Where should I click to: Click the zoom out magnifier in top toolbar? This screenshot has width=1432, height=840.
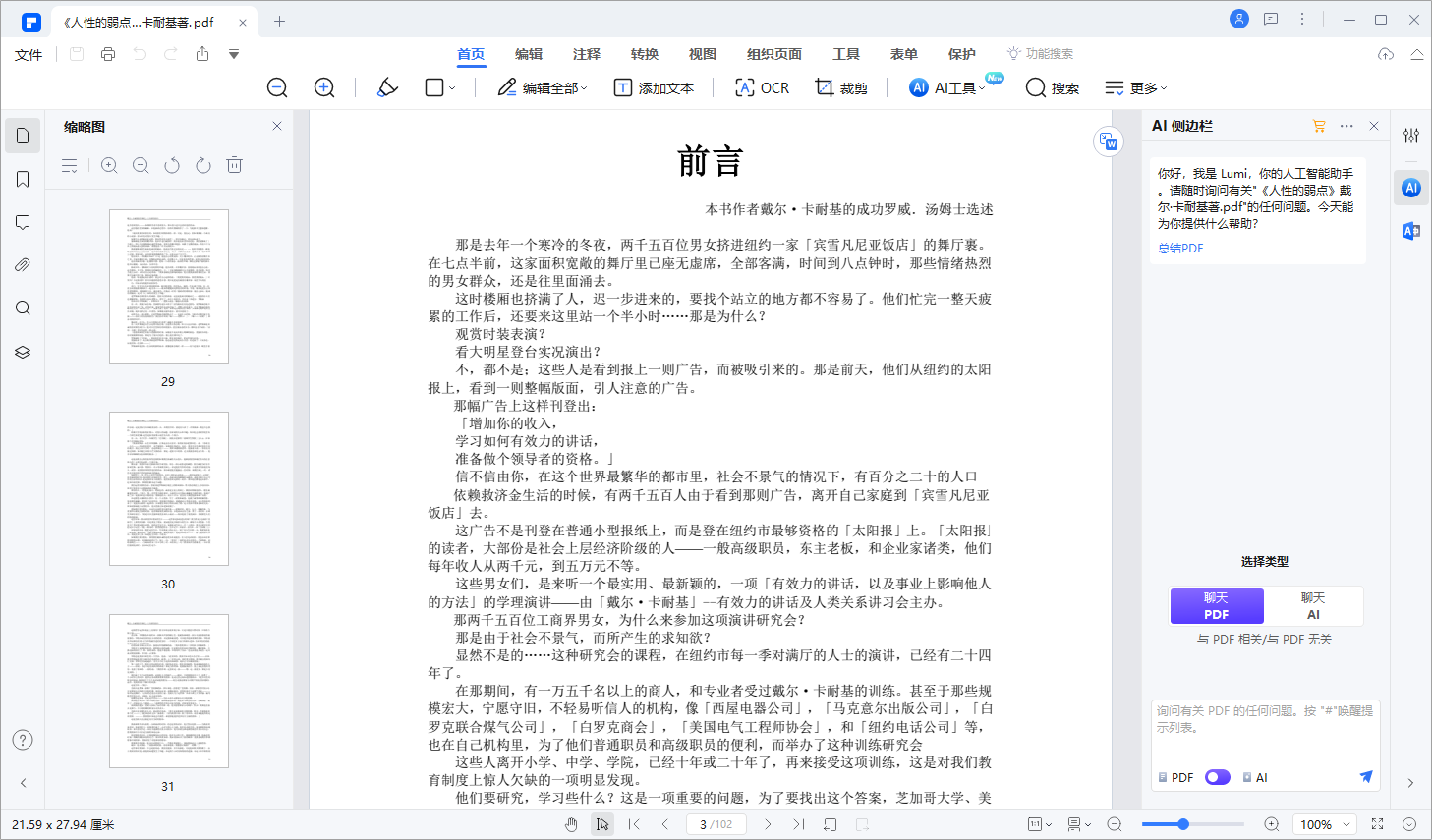[x=277, y=87]
